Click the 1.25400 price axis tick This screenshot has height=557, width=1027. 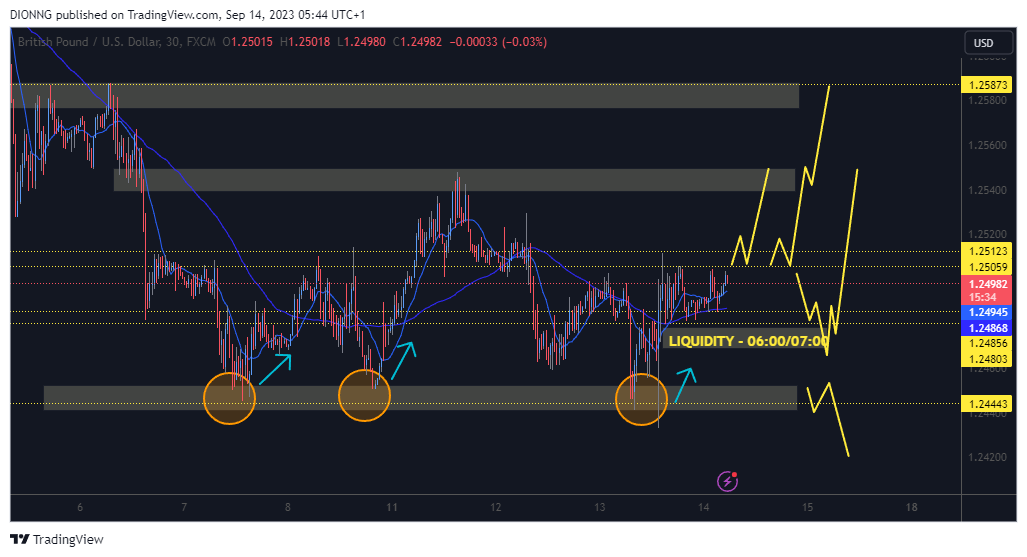click(x=987, y=190)
